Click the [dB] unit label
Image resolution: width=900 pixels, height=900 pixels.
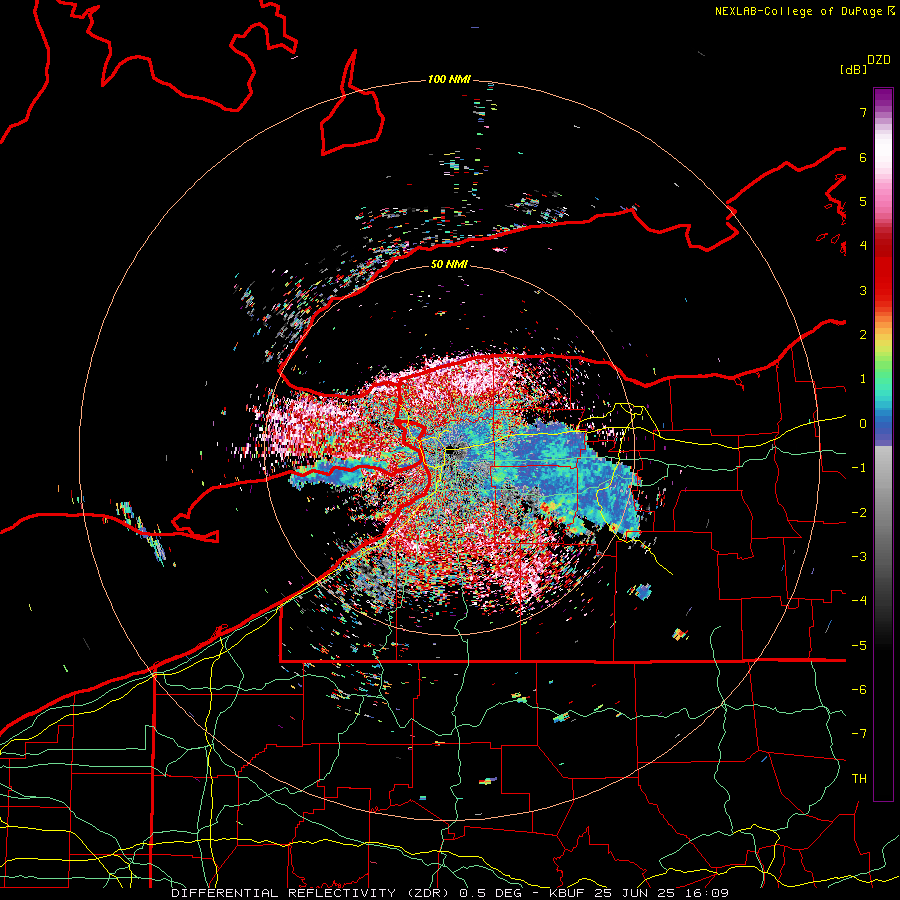(853, 69)
